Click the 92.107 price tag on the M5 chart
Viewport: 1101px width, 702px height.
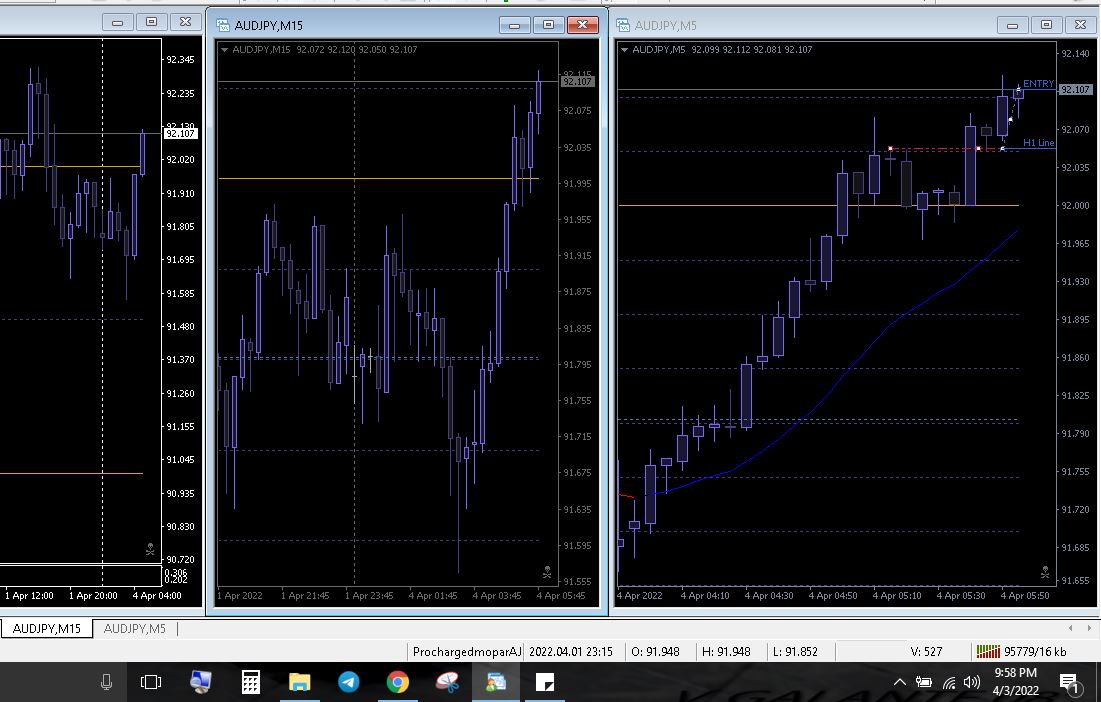[x=1075, y=90]
